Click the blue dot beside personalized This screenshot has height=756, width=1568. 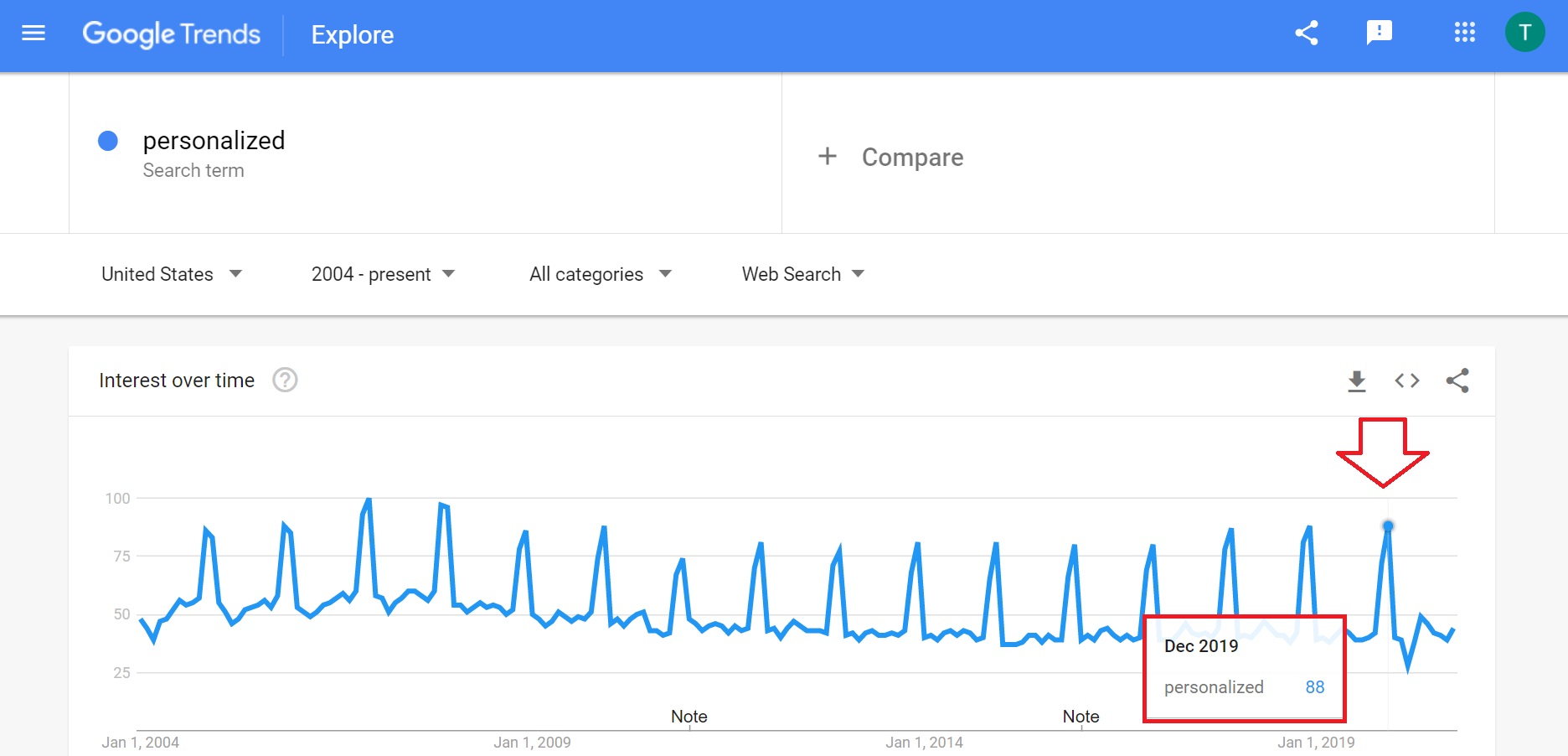(108, 141)
